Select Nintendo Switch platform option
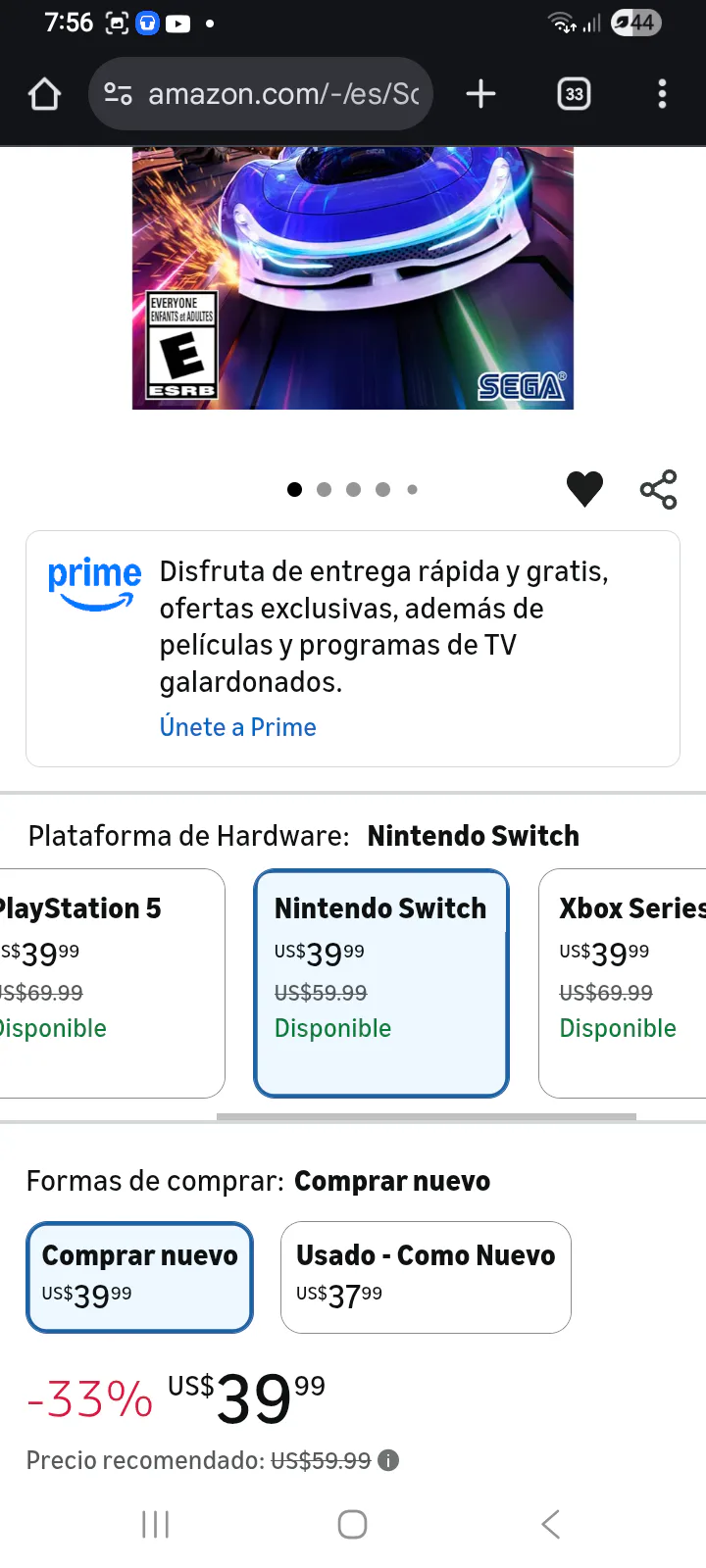 [x=381, y=982]
